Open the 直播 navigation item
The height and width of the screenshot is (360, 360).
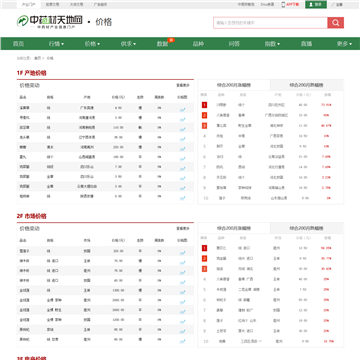306,44
